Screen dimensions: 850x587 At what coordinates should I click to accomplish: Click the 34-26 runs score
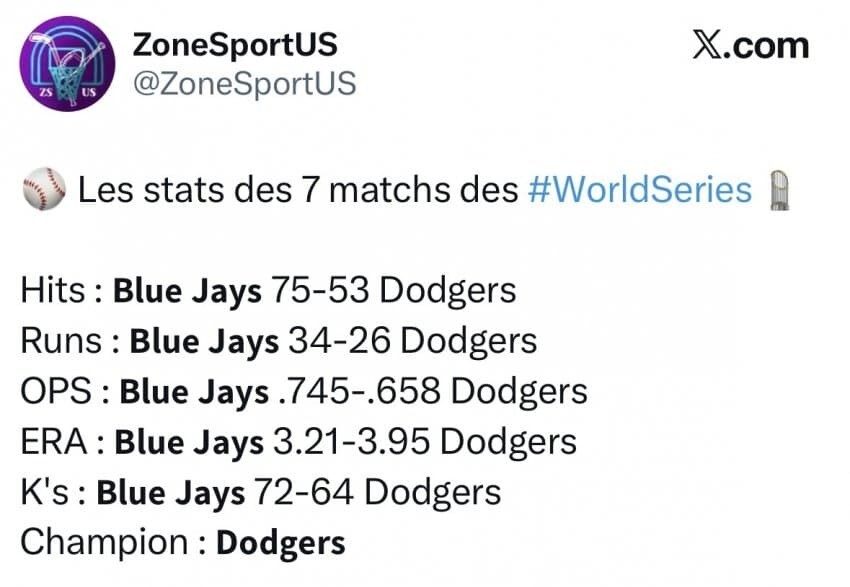click(337, 341)
